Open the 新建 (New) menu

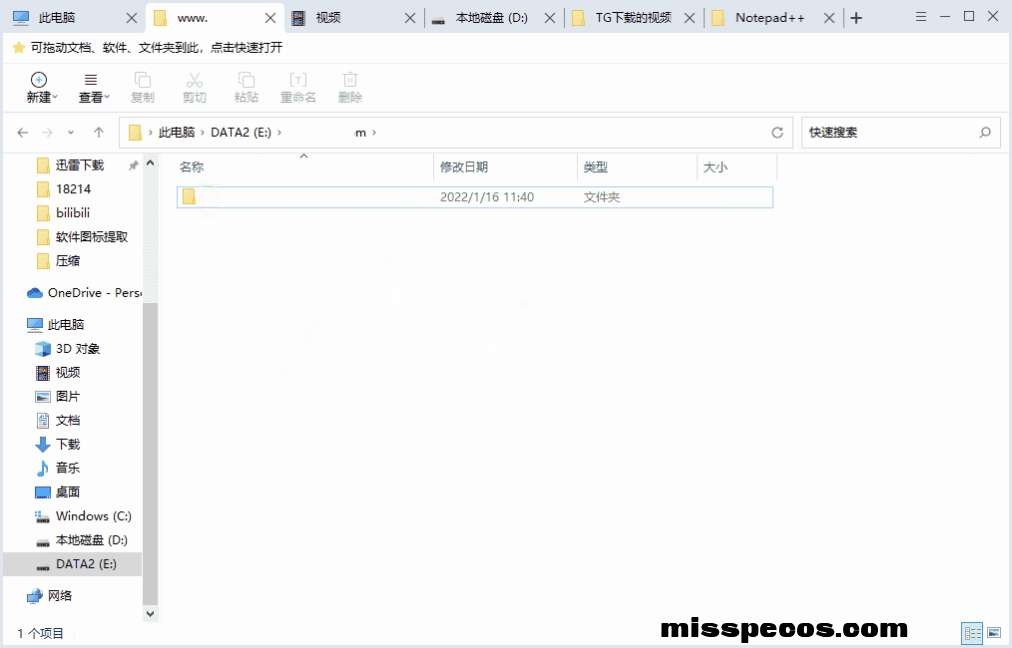click(41, 88)
